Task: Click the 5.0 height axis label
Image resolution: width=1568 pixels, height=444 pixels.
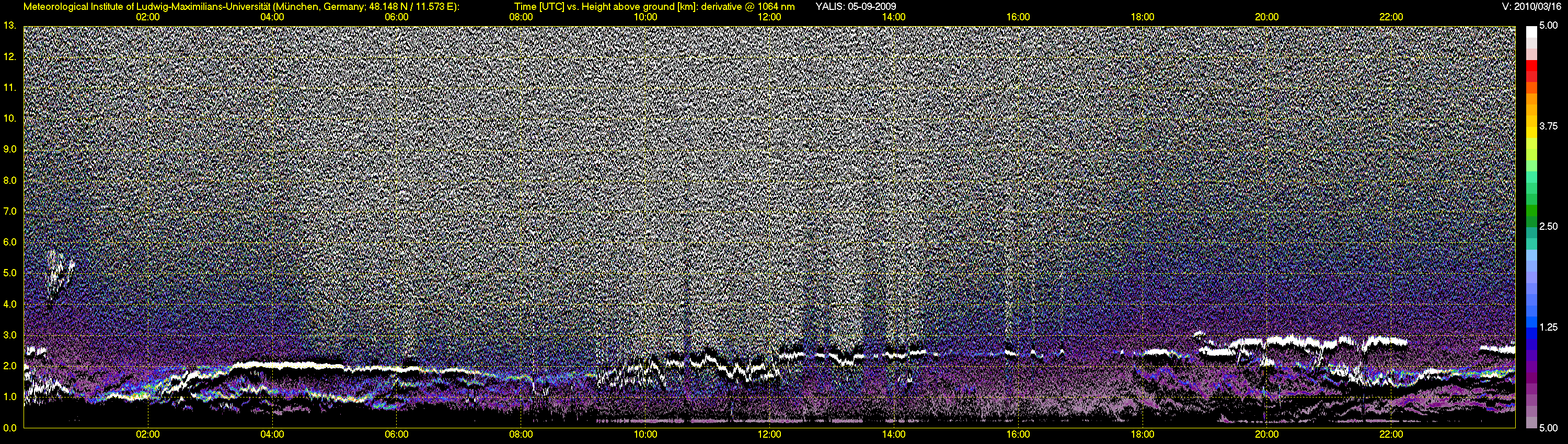Action: [x=9, y=273]
